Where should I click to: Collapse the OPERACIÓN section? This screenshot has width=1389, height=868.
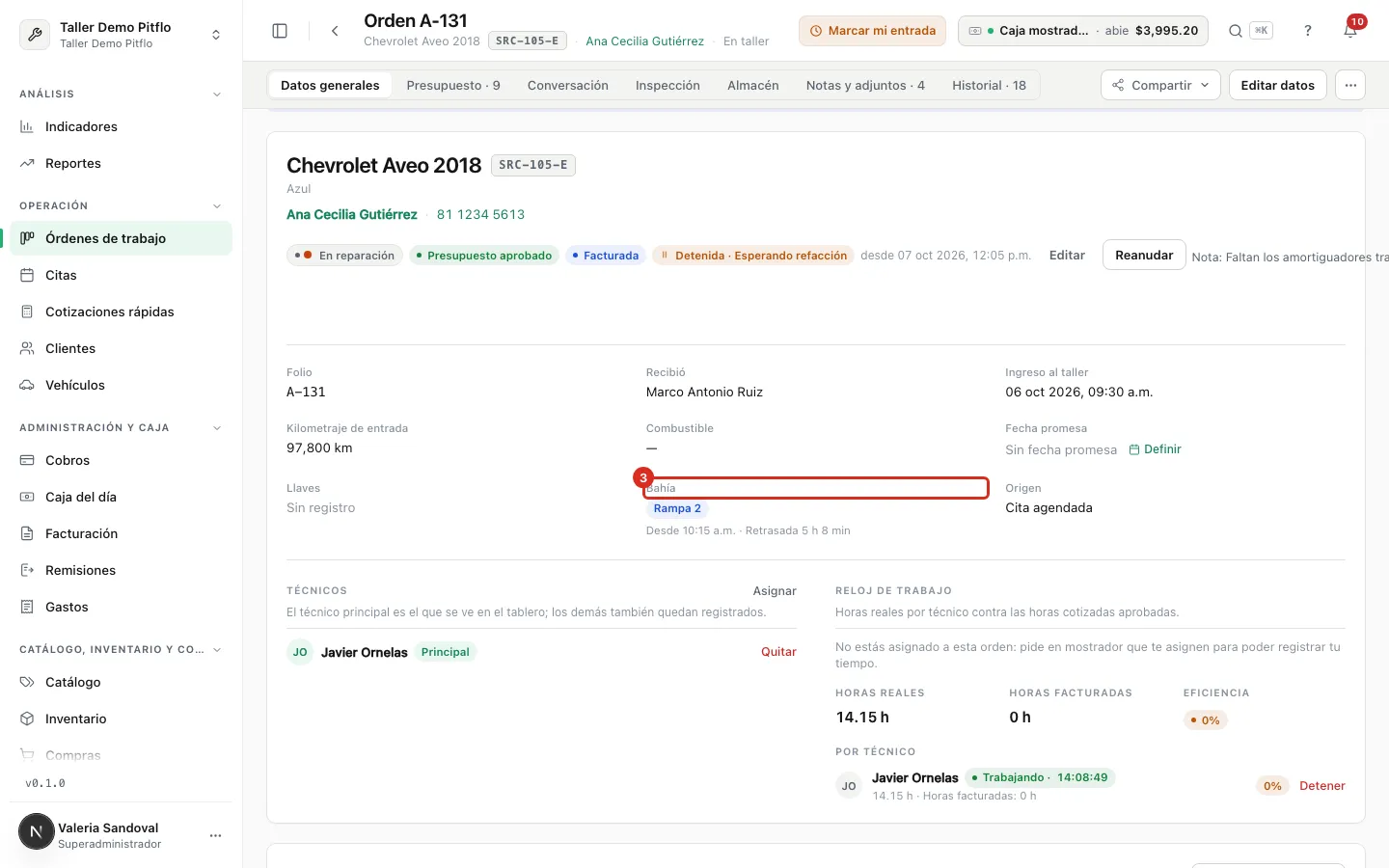point(217,206)
